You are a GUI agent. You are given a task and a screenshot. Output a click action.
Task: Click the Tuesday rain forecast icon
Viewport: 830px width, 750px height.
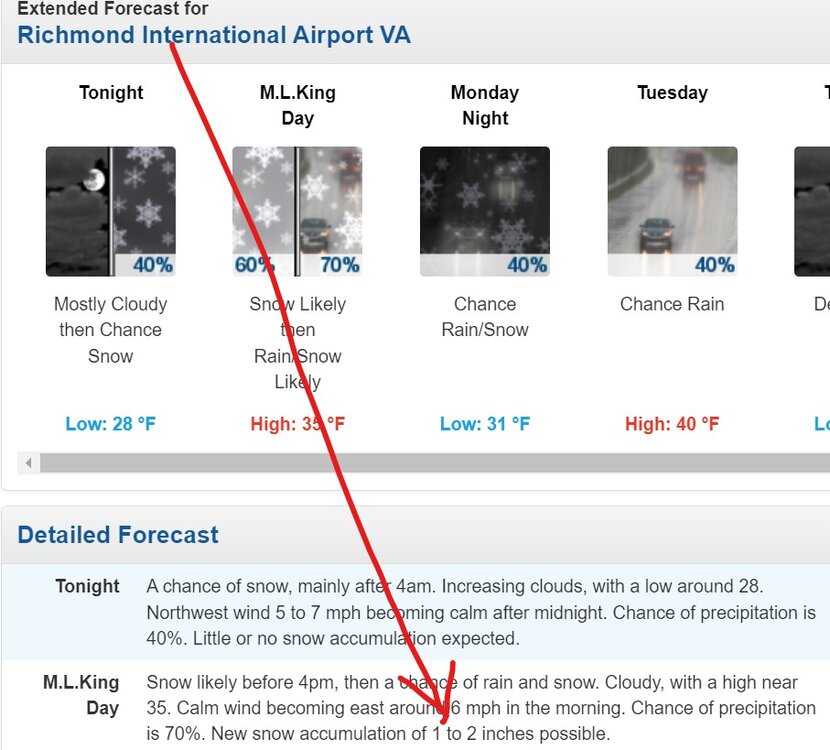(672, 211)
